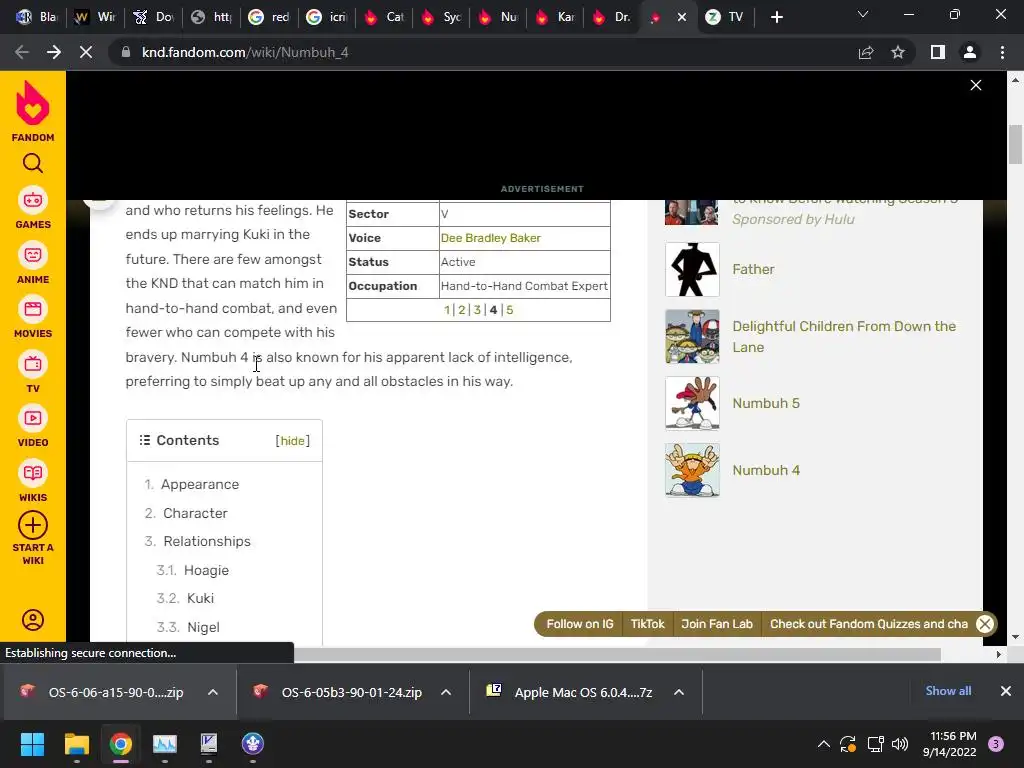This screenshot has width=1024, height=768.
Task: Open clock and date in taskbar
Action: (x=950, y=744)
